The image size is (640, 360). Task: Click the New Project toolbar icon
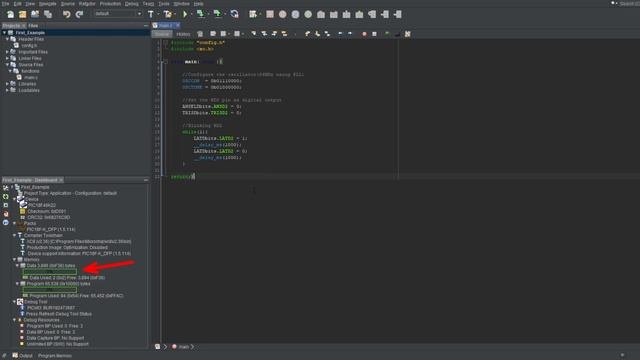tap(22, 14)
